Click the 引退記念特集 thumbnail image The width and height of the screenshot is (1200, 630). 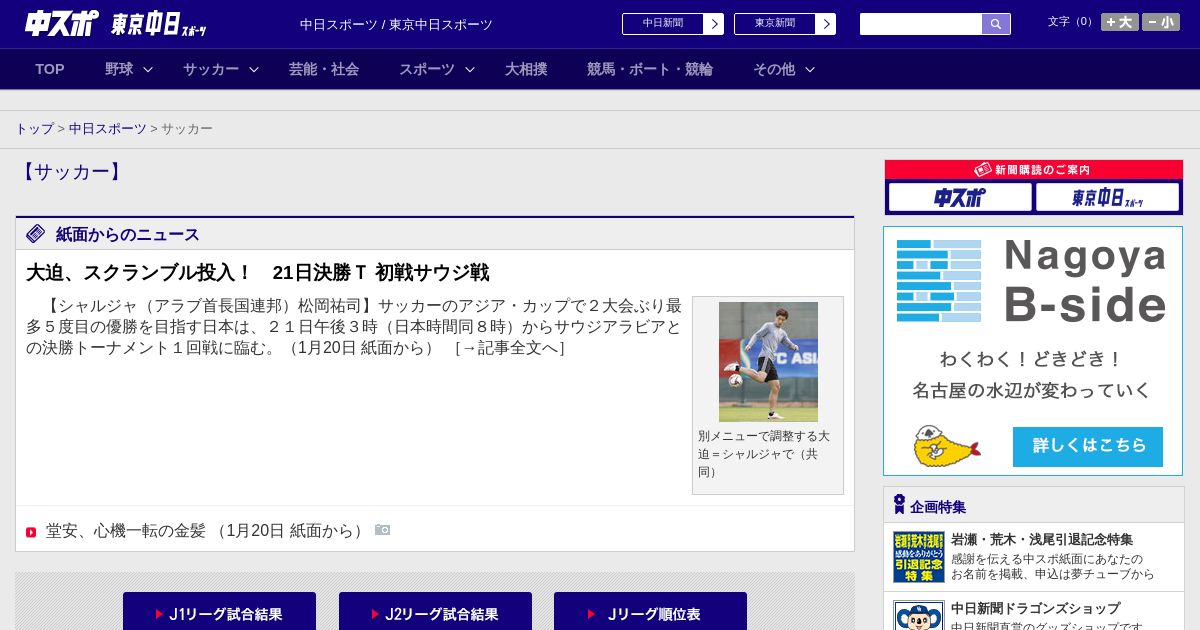(x=919, y=557)
